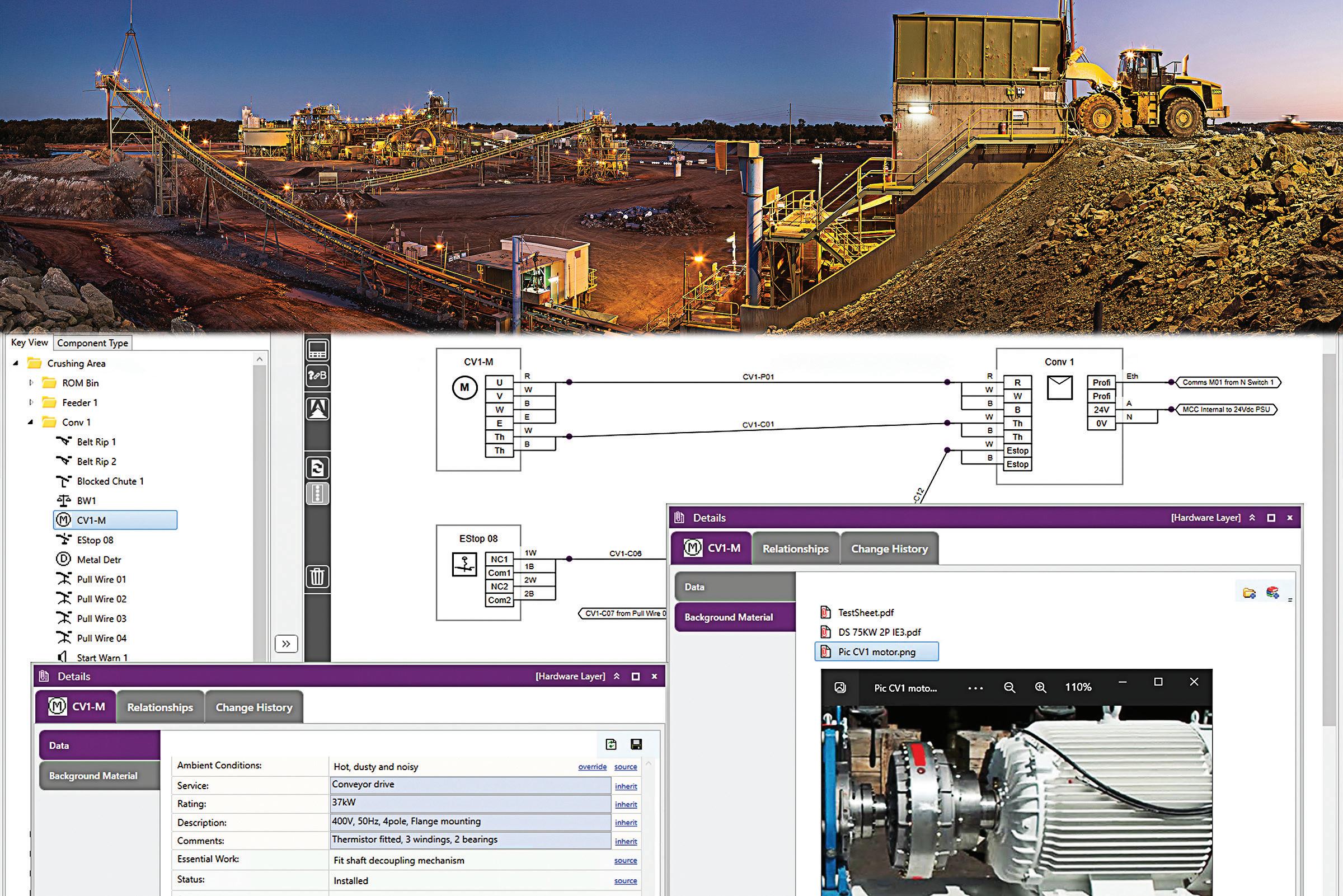Screen dimensions: 1343x896
Task: Click the double-chevron expand panel button
Action: tap(286, 644)
